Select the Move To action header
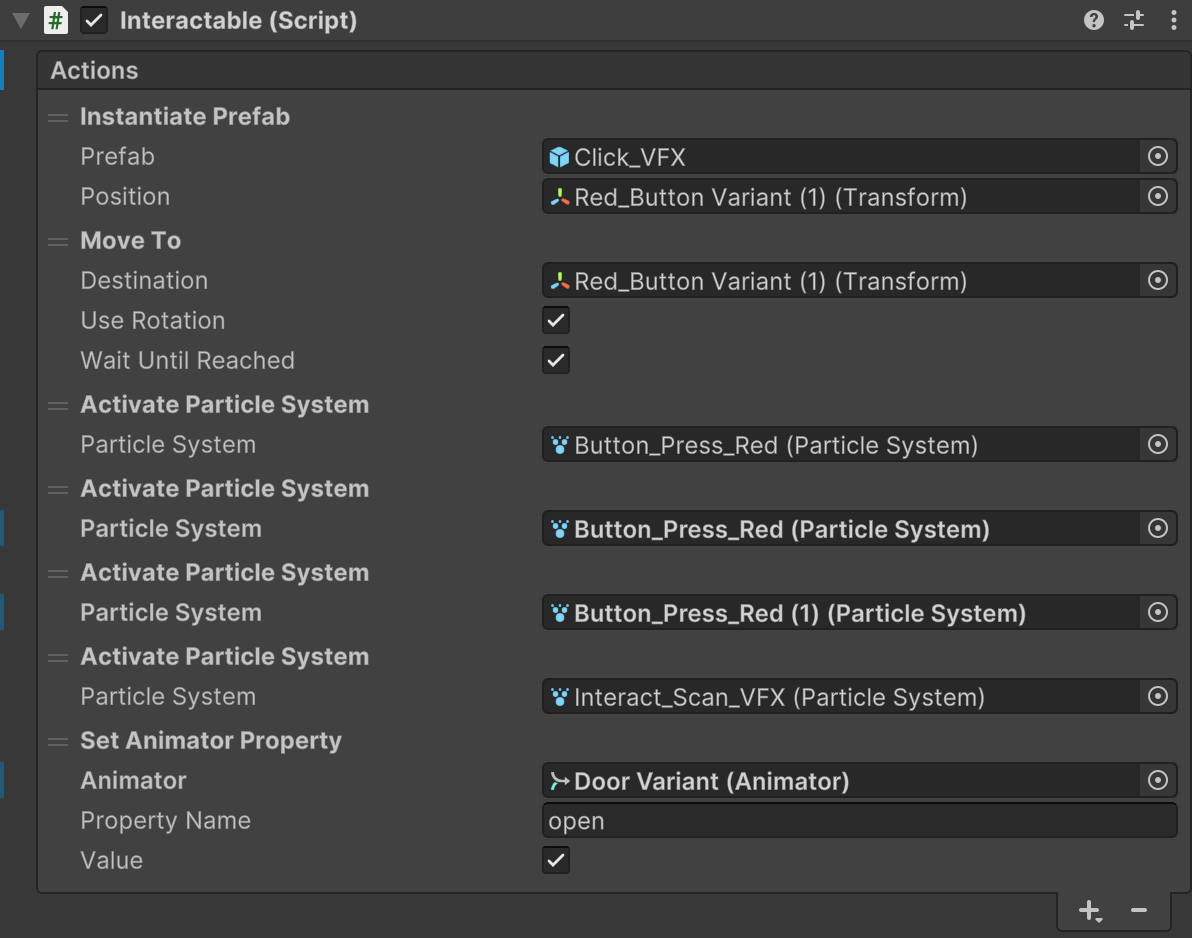The height and width of the screenshot is (938, 1192). 130,241
